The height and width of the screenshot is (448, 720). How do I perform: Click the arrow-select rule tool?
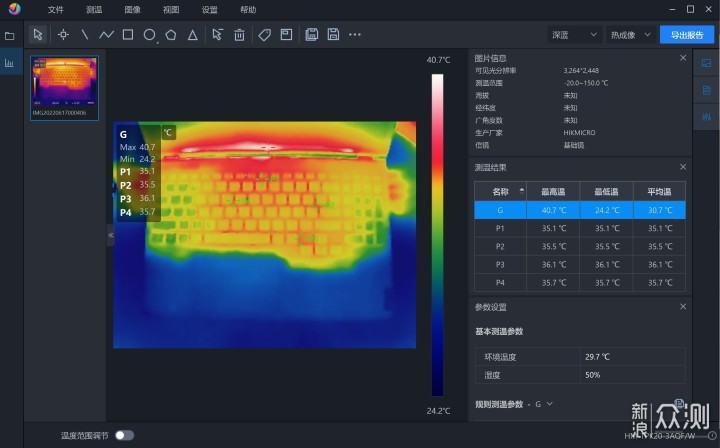click(217, 34)
